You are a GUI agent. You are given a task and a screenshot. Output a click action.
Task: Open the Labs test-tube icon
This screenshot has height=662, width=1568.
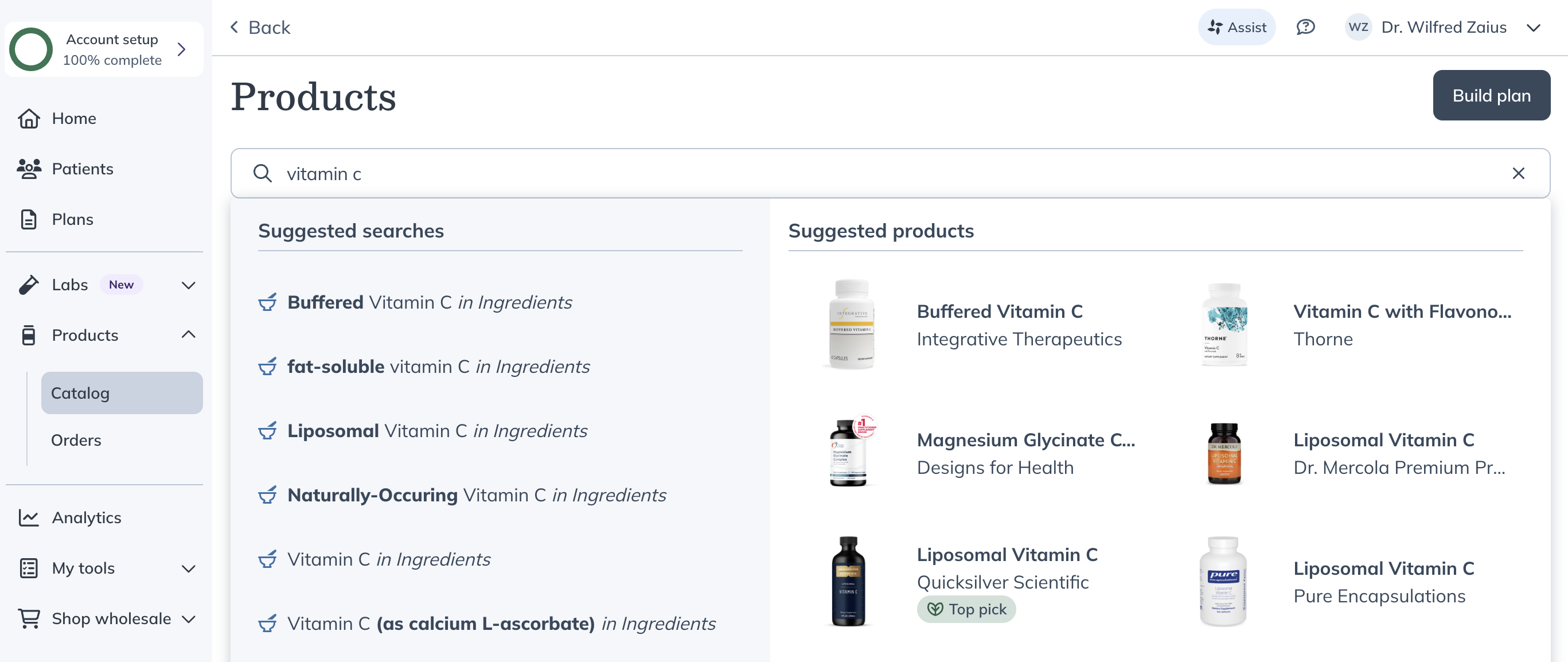pos(28,285)
